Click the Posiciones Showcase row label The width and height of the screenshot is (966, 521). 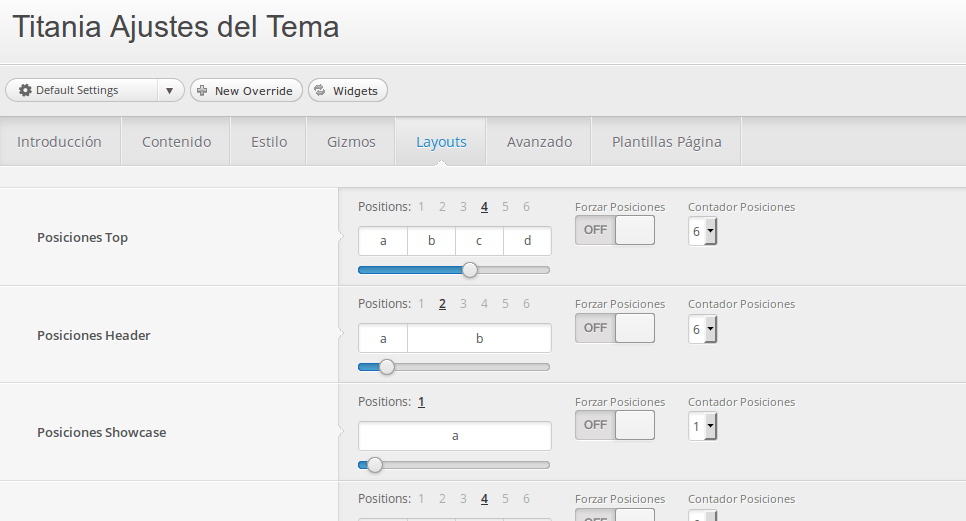102,432
